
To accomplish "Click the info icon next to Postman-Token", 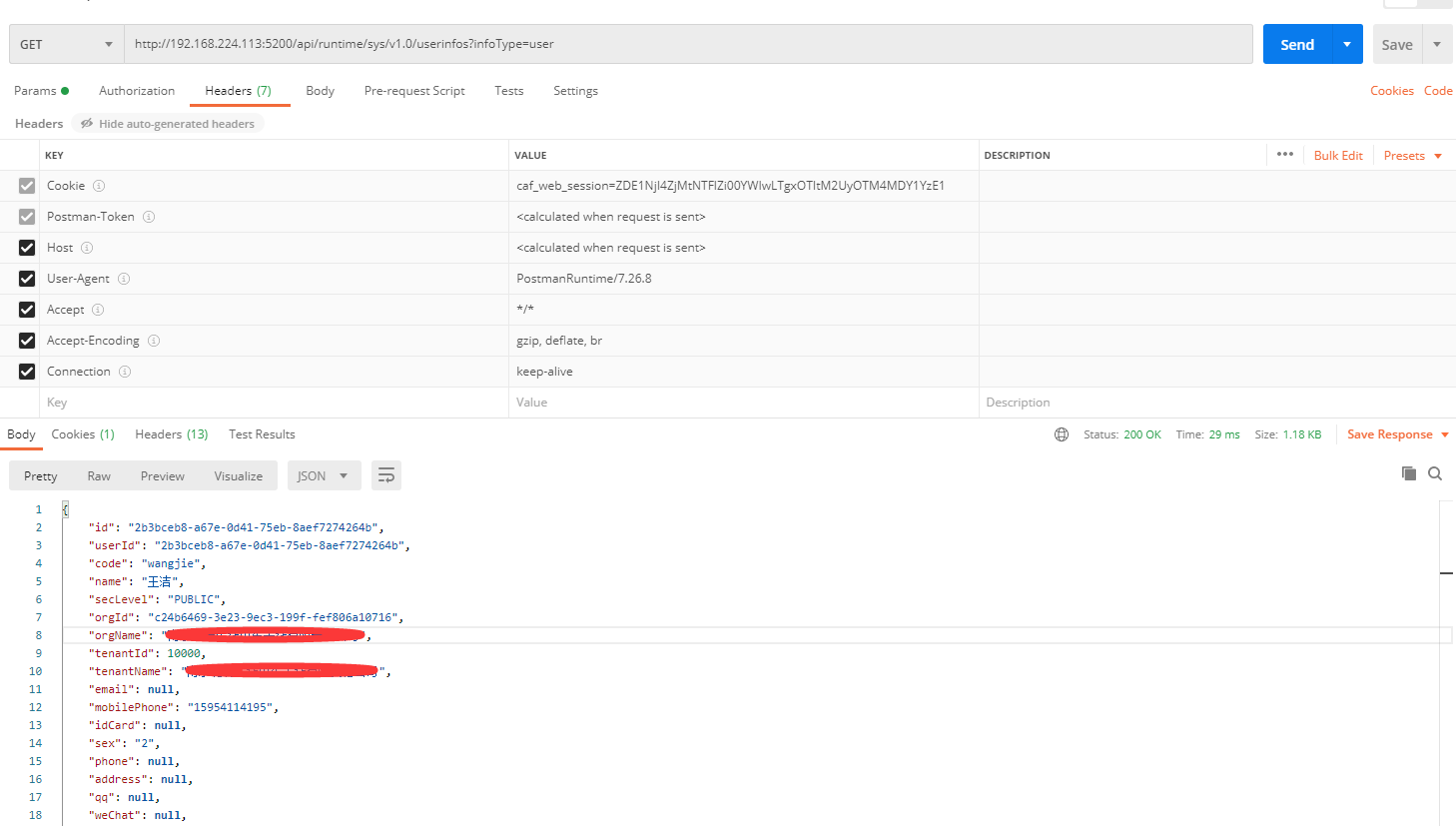I will tap(149, 216).
